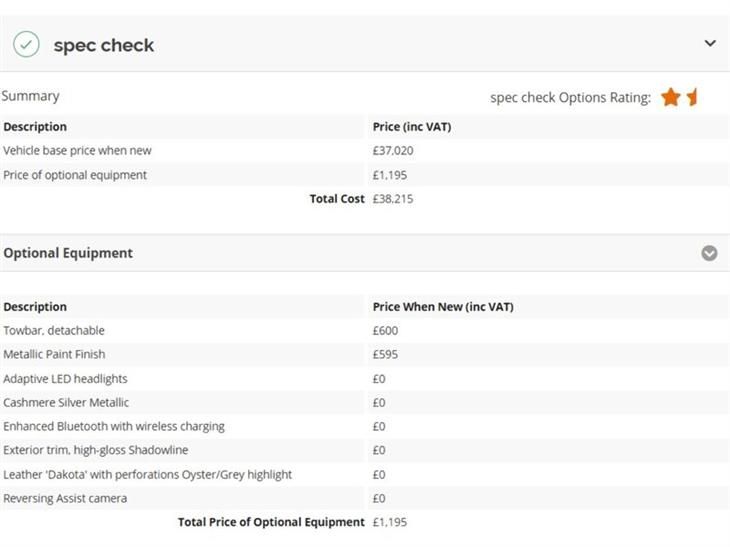This screenshot has width=730, height=547.
Task: Click the Summary label
Action: pos(30,96)
